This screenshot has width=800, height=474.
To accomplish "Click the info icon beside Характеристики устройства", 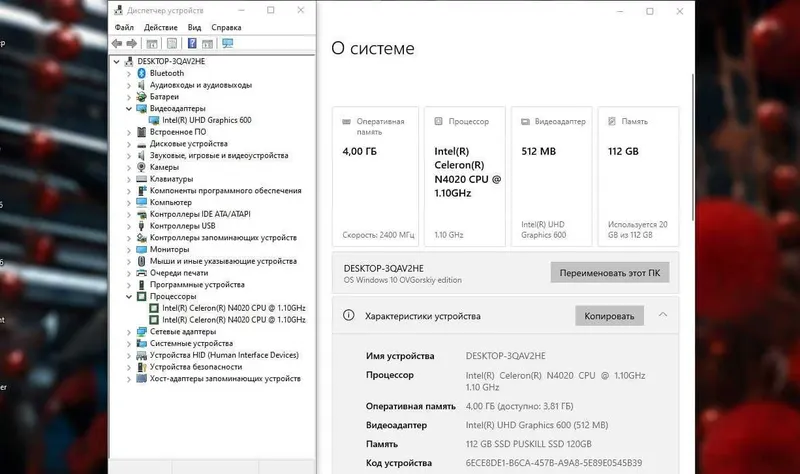I will [348, 315].
